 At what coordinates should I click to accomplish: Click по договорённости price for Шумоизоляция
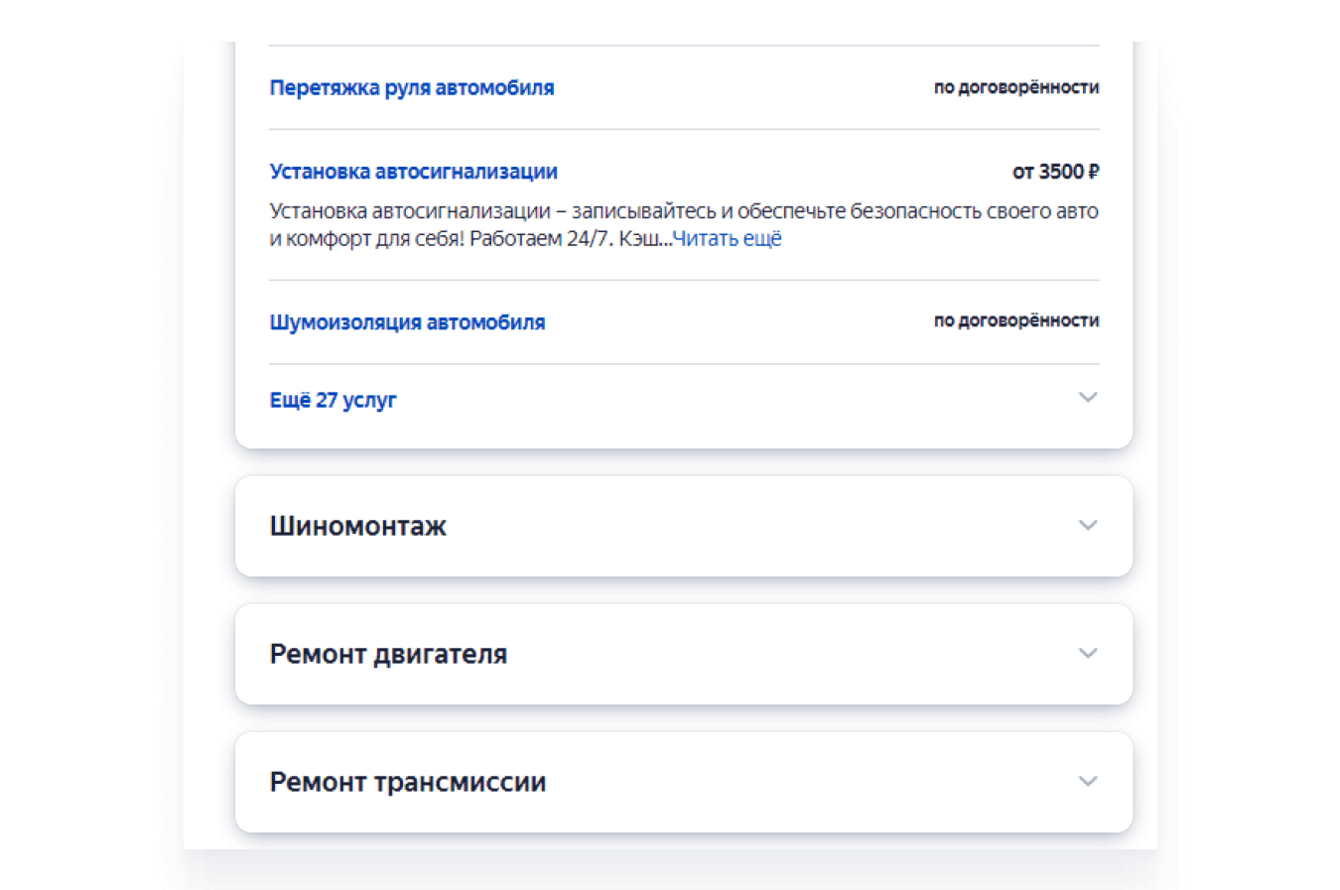pos(1016,321)
